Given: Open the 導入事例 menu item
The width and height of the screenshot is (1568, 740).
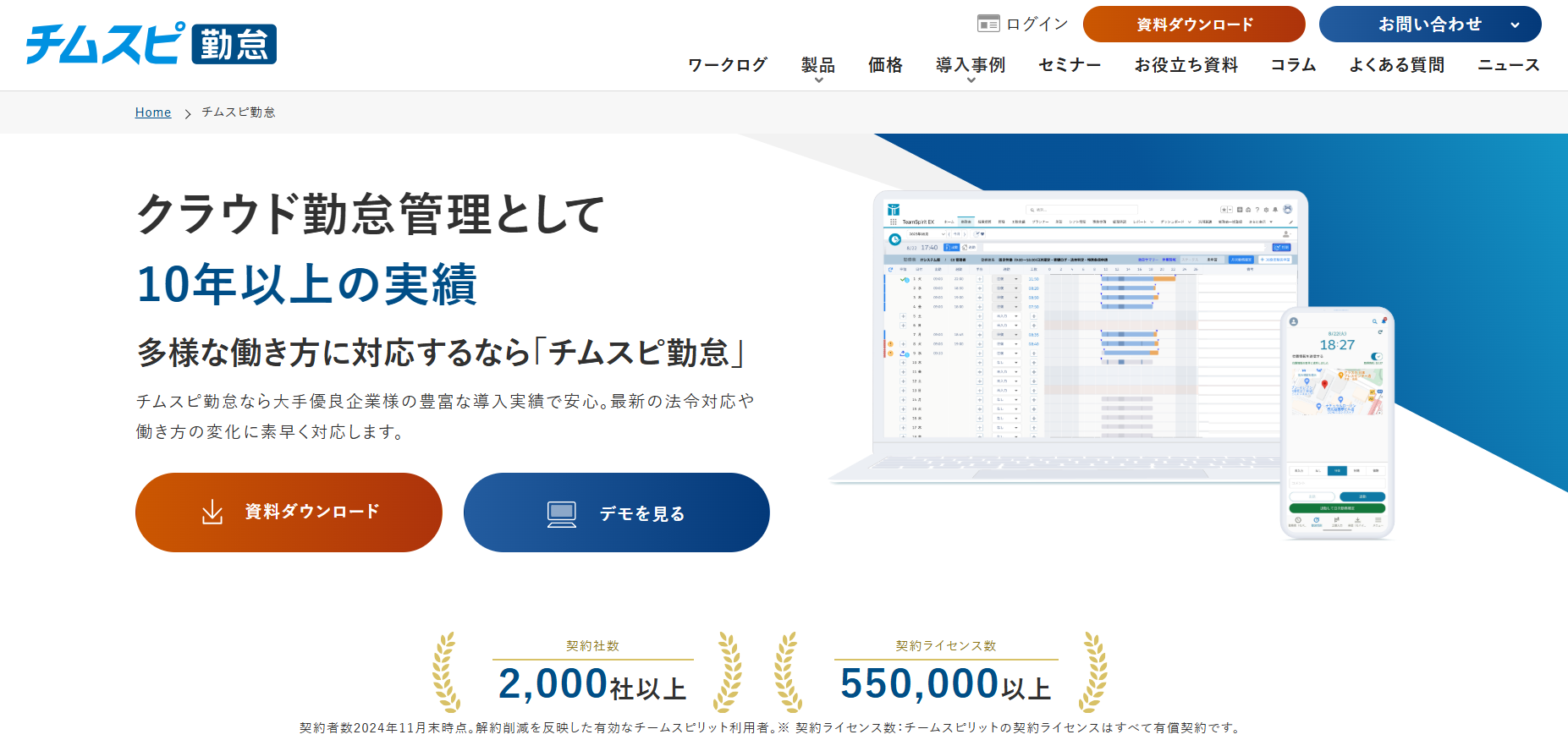Looking at the screenshot, I should tap(971, 64).
